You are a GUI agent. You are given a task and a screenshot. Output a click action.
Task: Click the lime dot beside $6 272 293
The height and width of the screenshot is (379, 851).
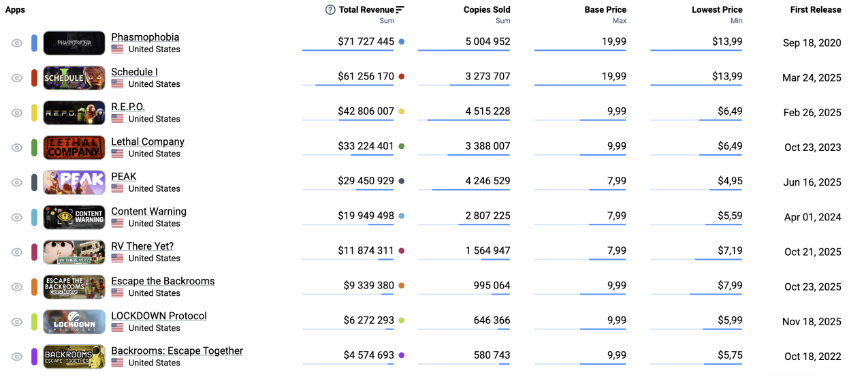tap(402, 320)
